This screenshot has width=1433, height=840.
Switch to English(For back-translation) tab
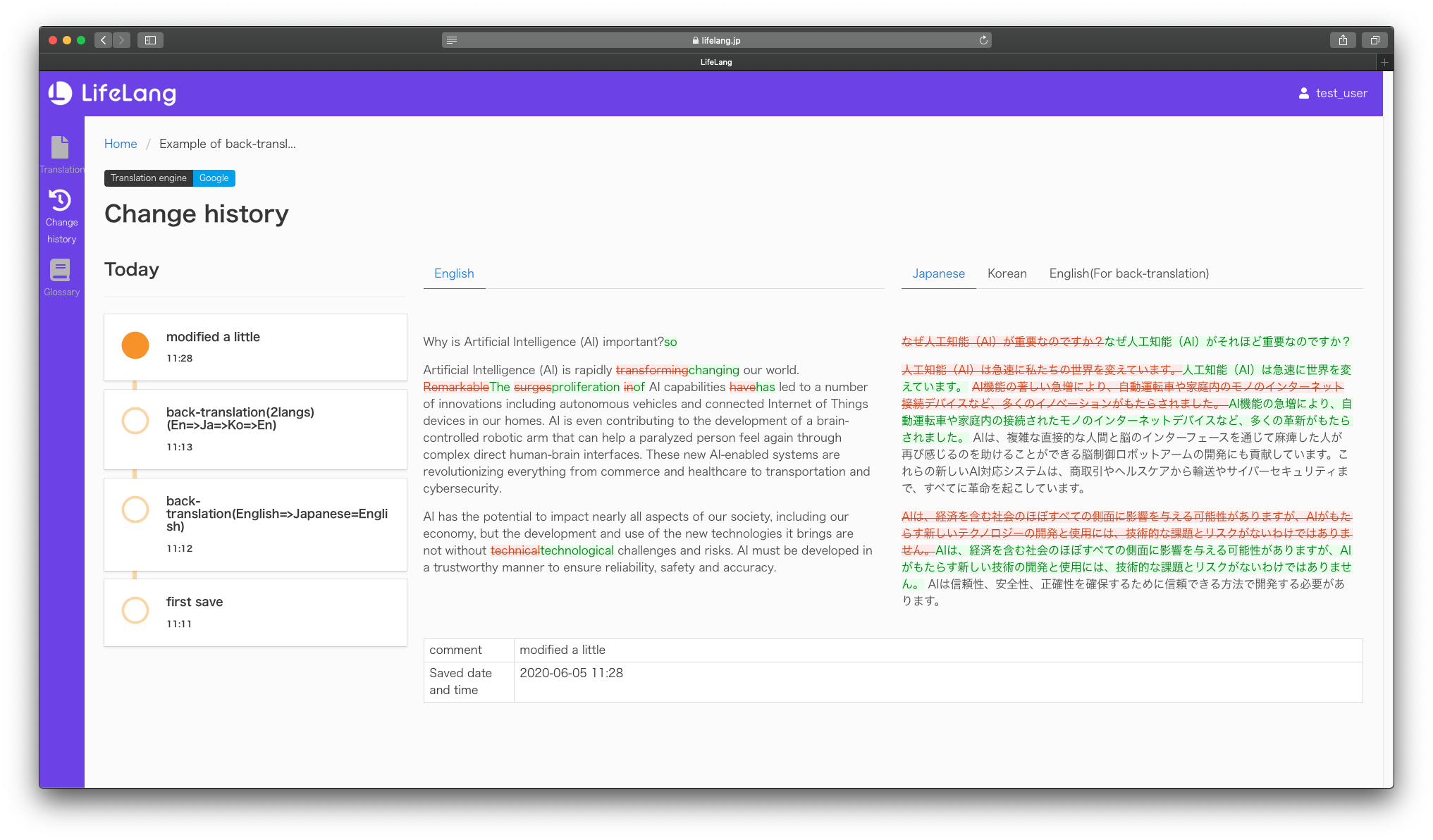(x=1128, y=273)
